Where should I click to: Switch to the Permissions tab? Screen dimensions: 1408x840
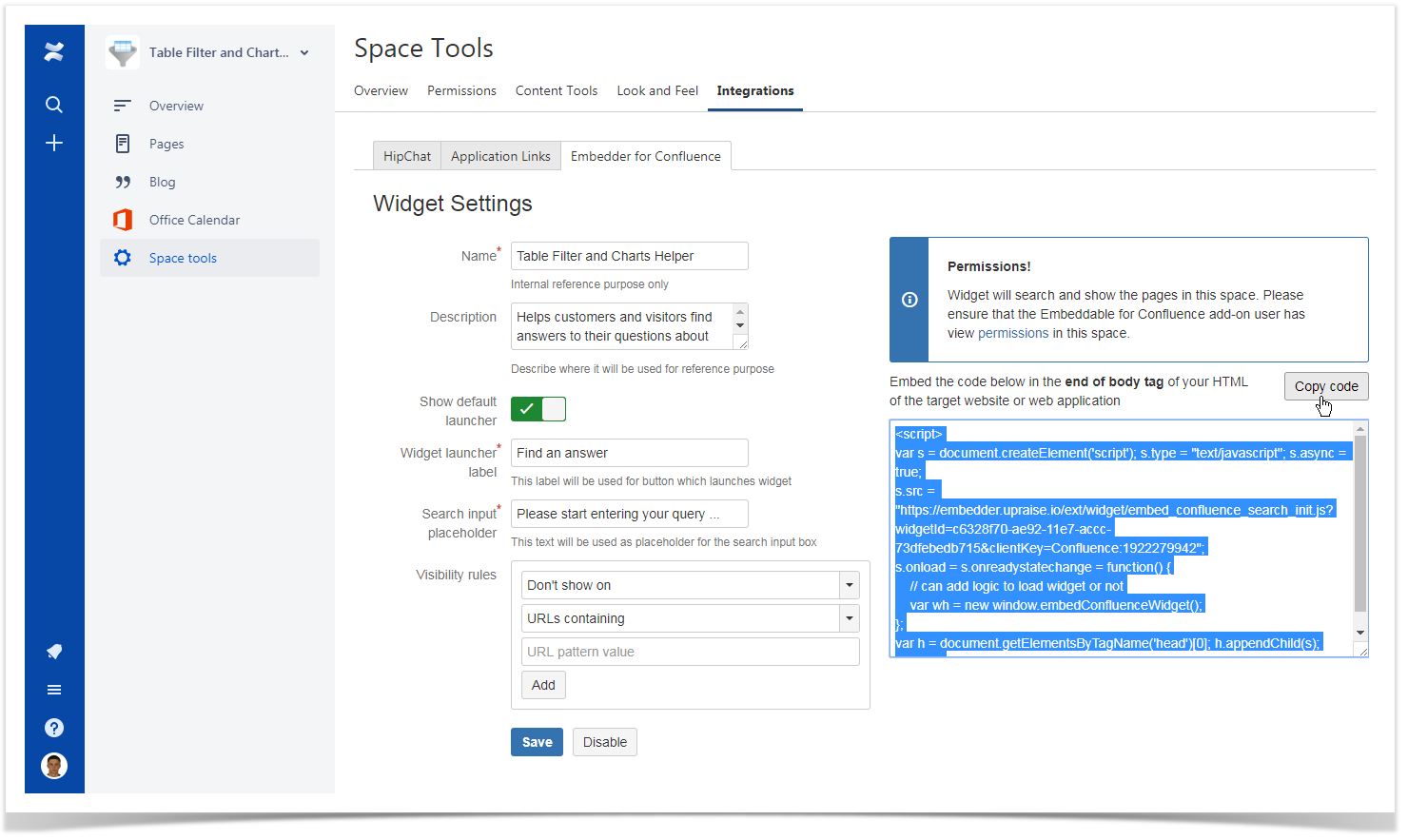461,91
